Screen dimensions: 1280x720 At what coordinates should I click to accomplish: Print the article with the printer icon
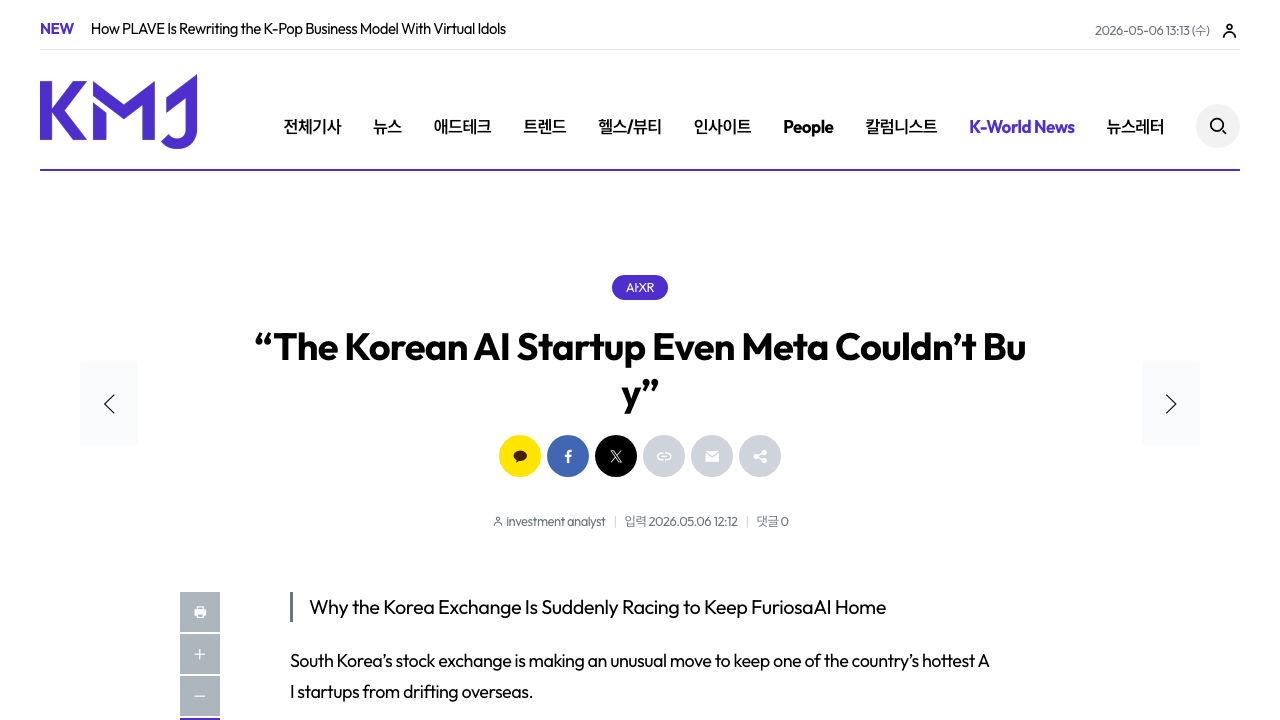pos(200,612)
